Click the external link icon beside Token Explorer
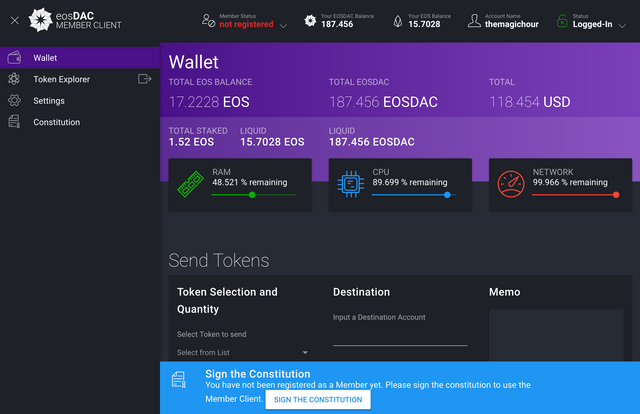This screenshot has width=640, height=414. pos(144,79)
